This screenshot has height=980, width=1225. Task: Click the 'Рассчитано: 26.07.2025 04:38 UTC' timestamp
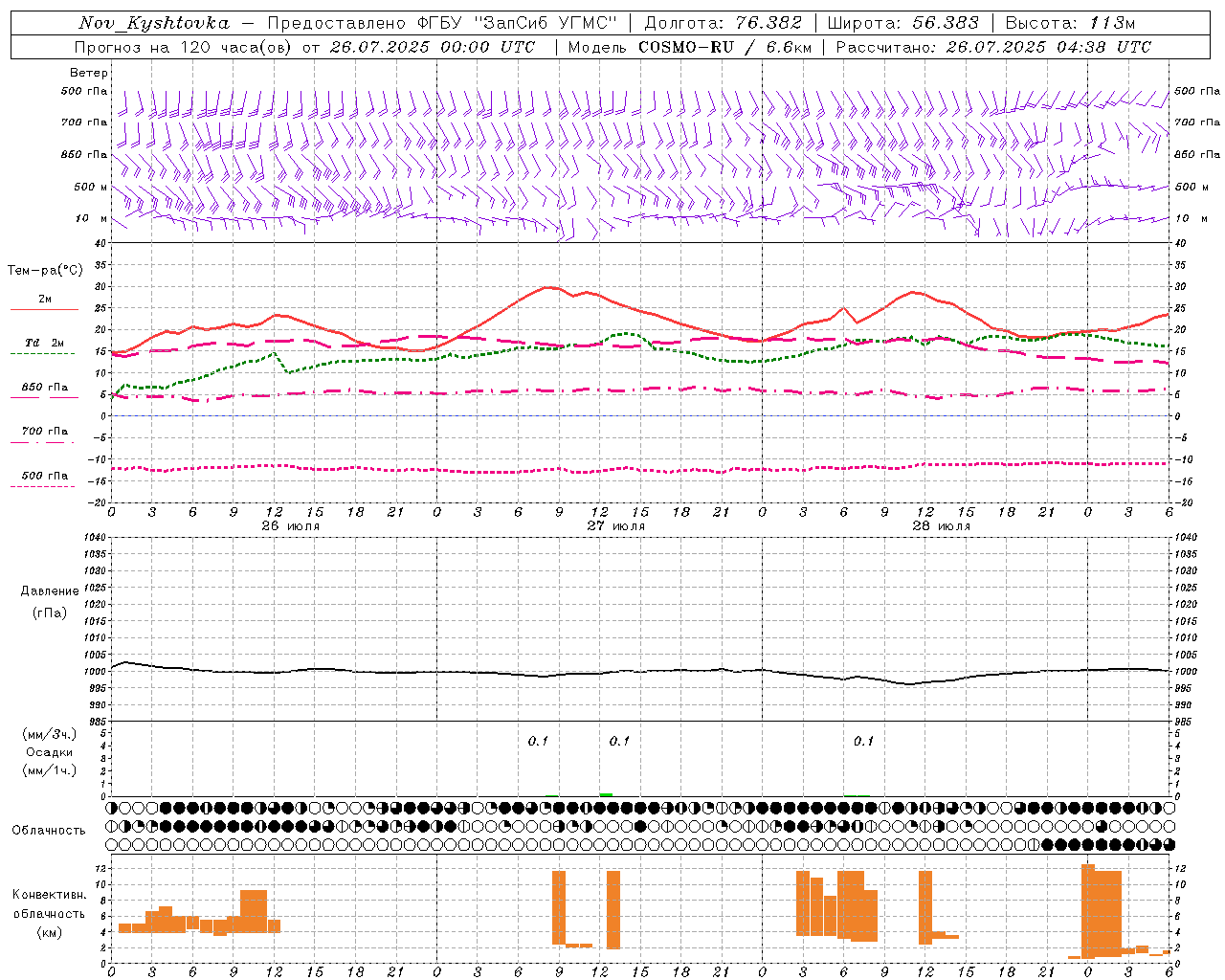click(993, 47)
